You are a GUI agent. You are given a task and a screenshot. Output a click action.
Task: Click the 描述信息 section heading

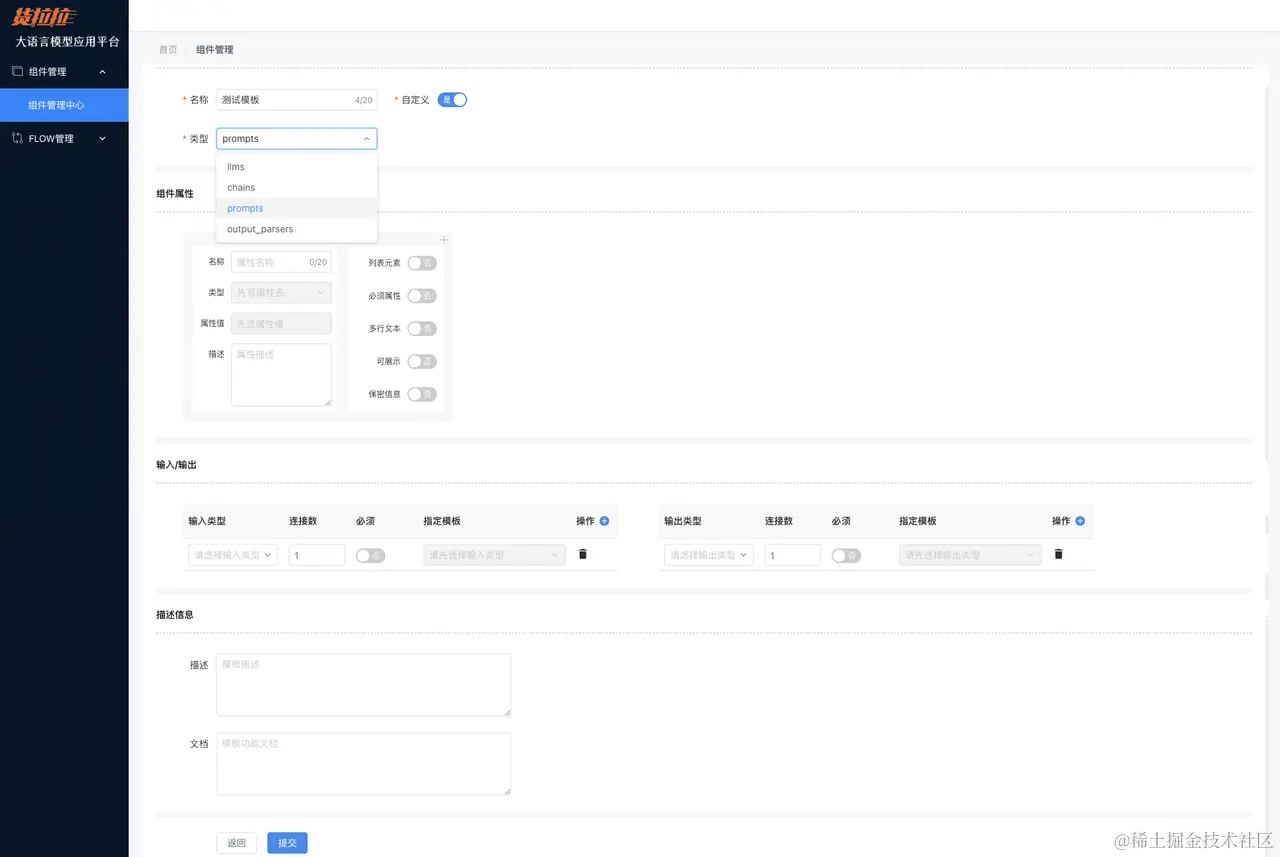[x=175, y=614]
